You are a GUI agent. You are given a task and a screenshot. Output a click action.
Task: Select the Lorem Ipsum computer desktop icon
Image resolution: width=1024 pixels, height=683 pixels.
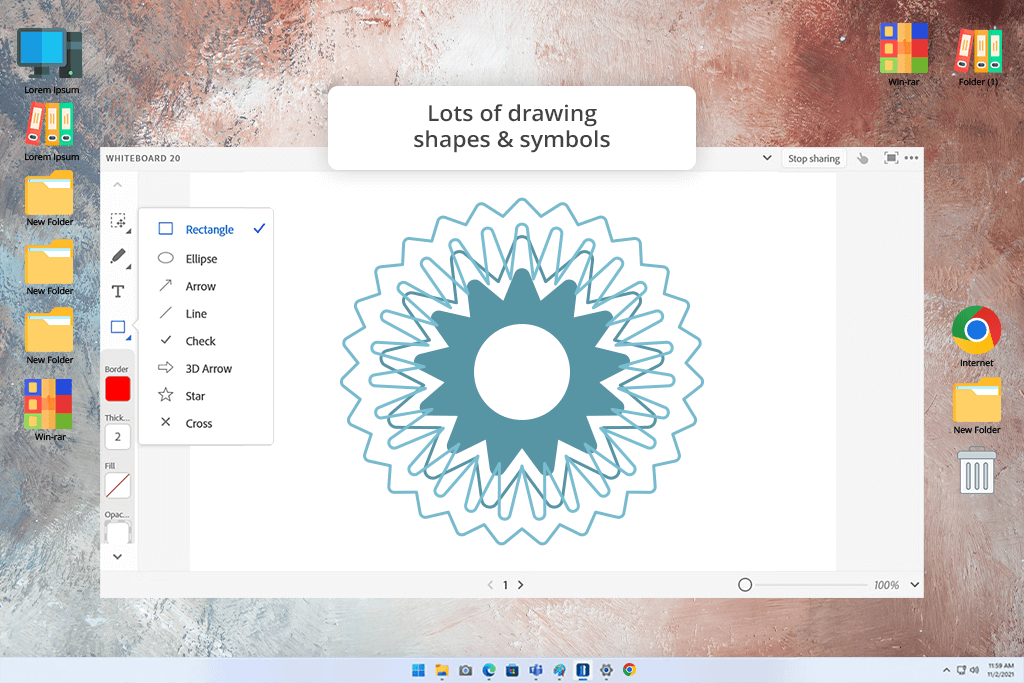(51, 60)
